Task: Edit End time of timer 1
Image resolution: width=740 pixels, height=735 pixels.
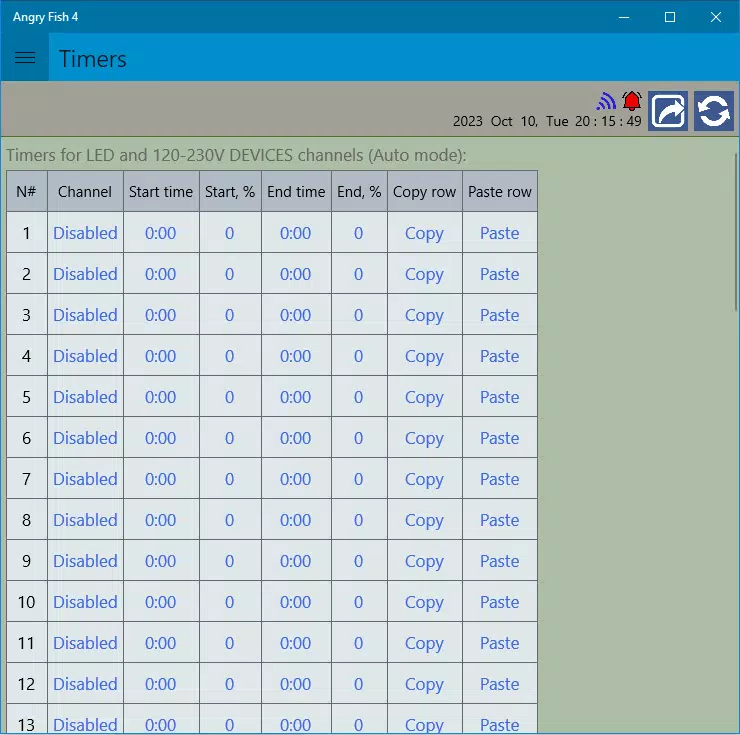Action: click(x=295, y=233)
